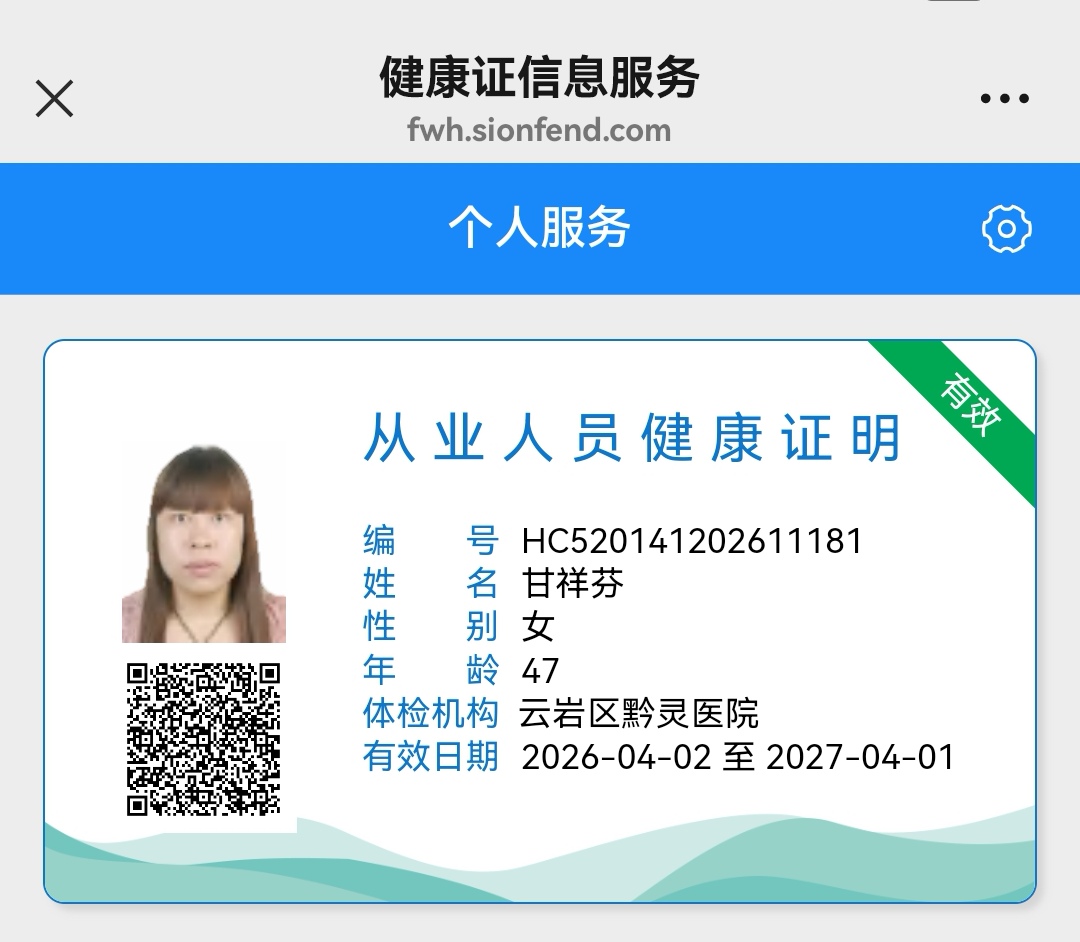Tap the institution name 云岩区黔灵医院
This screenshot has height=942, width=1080.
pyautogui.click(x=639, y=714)
